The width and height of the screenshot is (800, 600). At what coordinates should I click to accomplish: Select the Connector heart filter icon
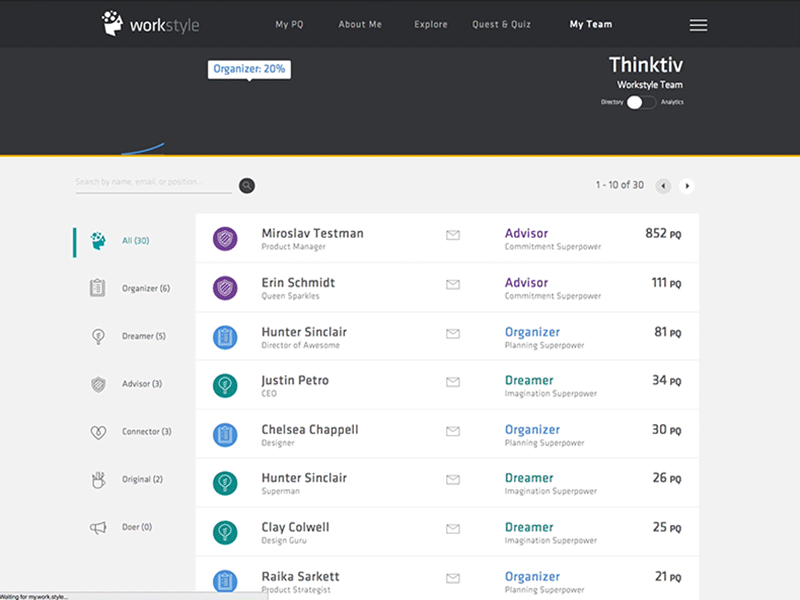pos(97,431)
